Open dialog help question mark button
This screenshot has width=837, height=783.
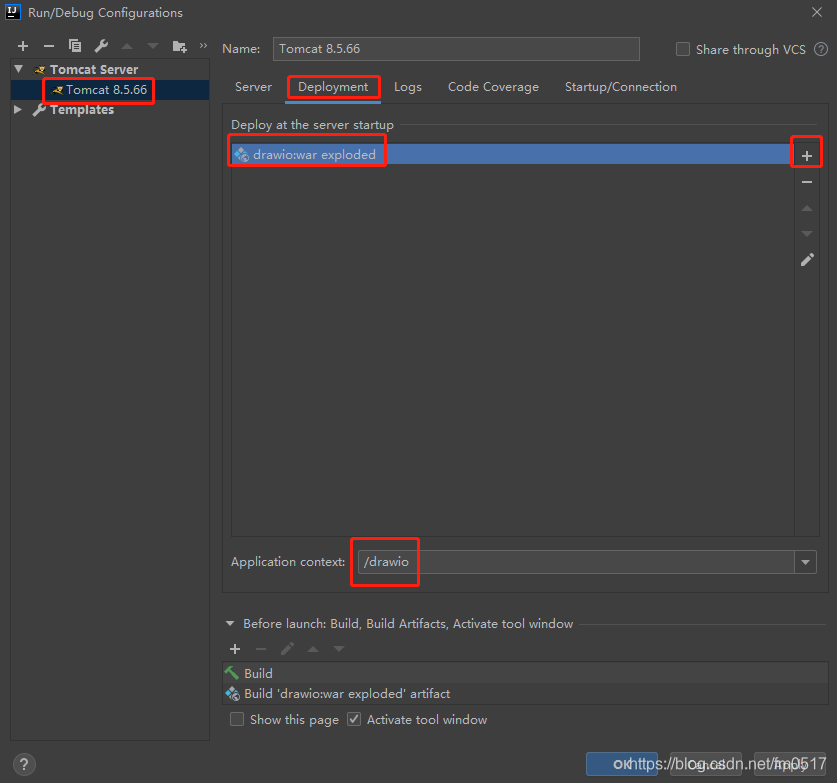[24, 764]
